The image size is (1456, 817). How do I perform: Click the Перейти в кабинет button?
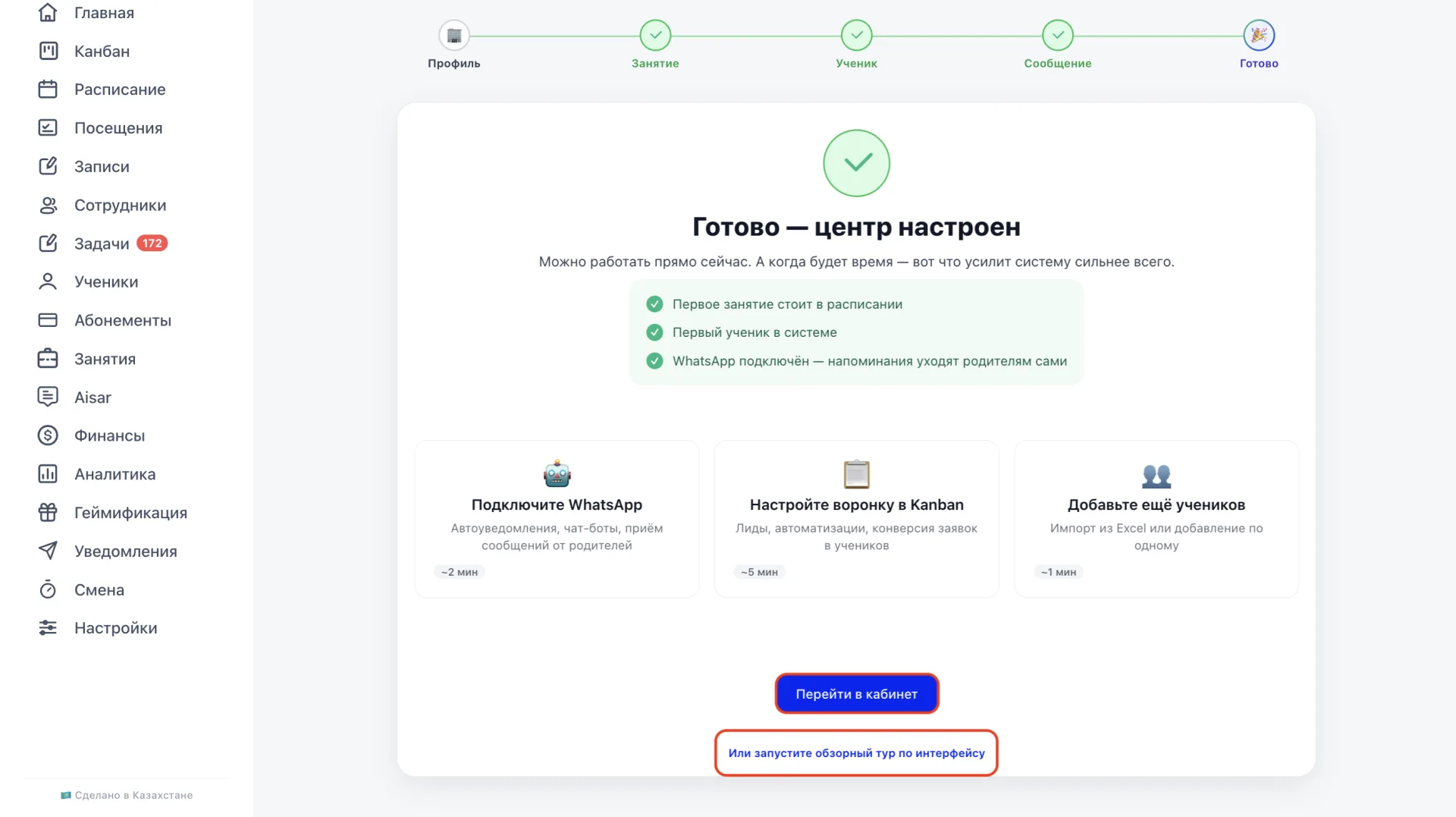tap(857, 693)
